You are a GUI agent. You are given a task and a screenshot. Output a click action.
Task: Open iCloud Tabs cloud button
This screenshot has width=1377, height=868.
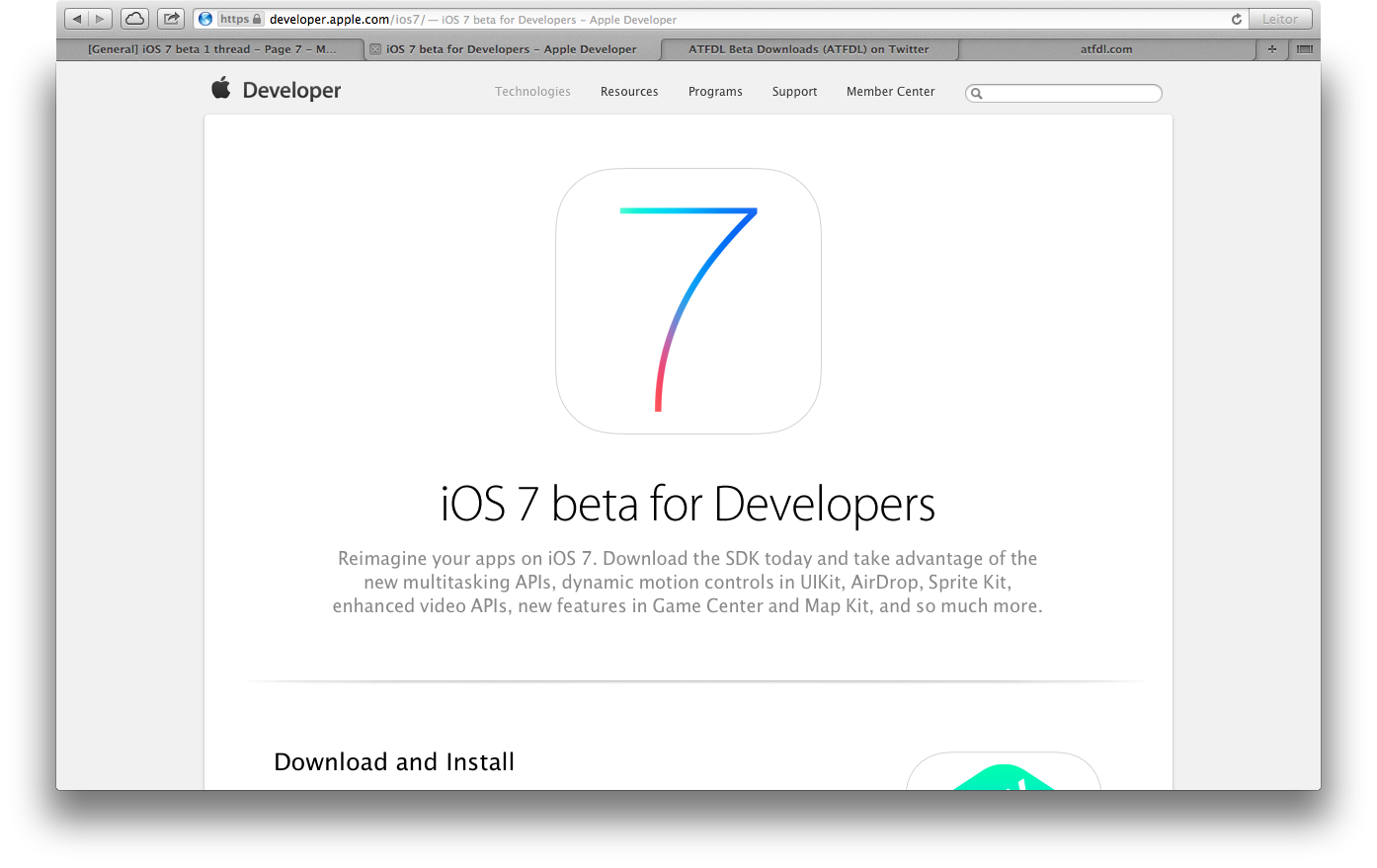135,19
